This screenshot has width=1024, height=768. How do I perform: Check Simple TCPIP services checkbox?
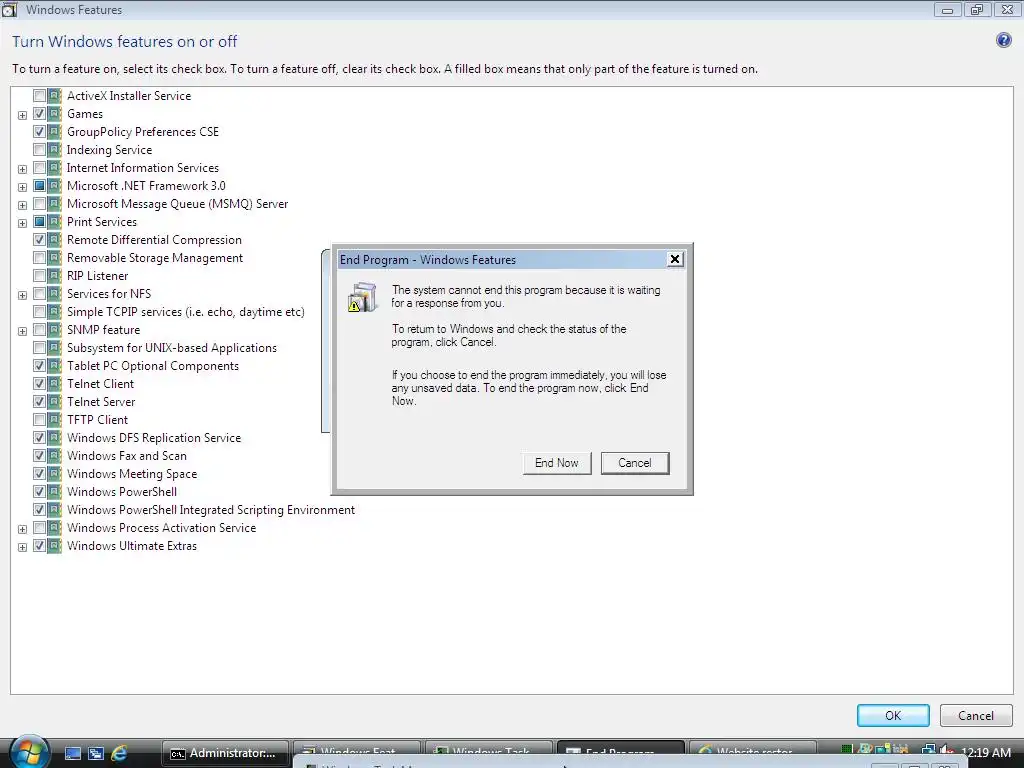tap(39, 312)
